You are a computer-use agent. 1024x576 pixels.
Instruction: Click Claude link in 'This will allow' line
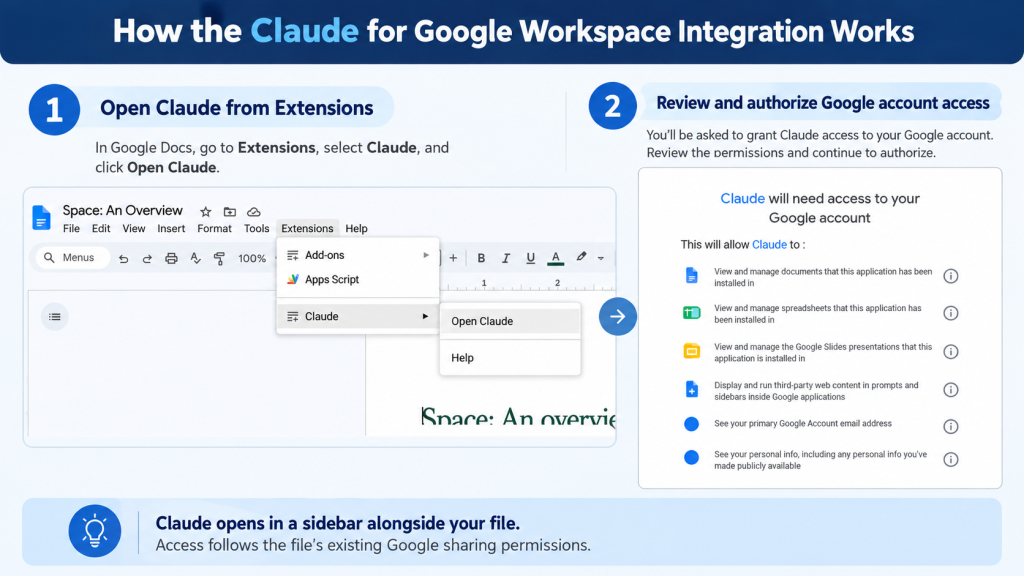click(x=769, y=244)
